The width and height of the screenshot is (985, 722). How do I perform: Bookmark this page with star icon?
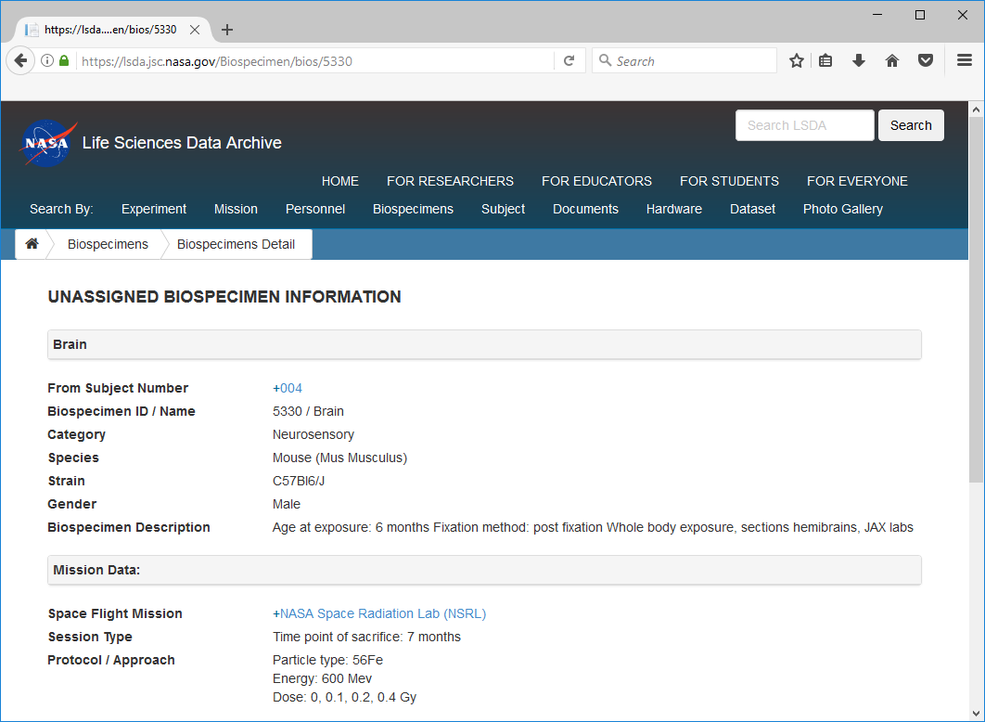pyautogui.click(x=796, y=61)
